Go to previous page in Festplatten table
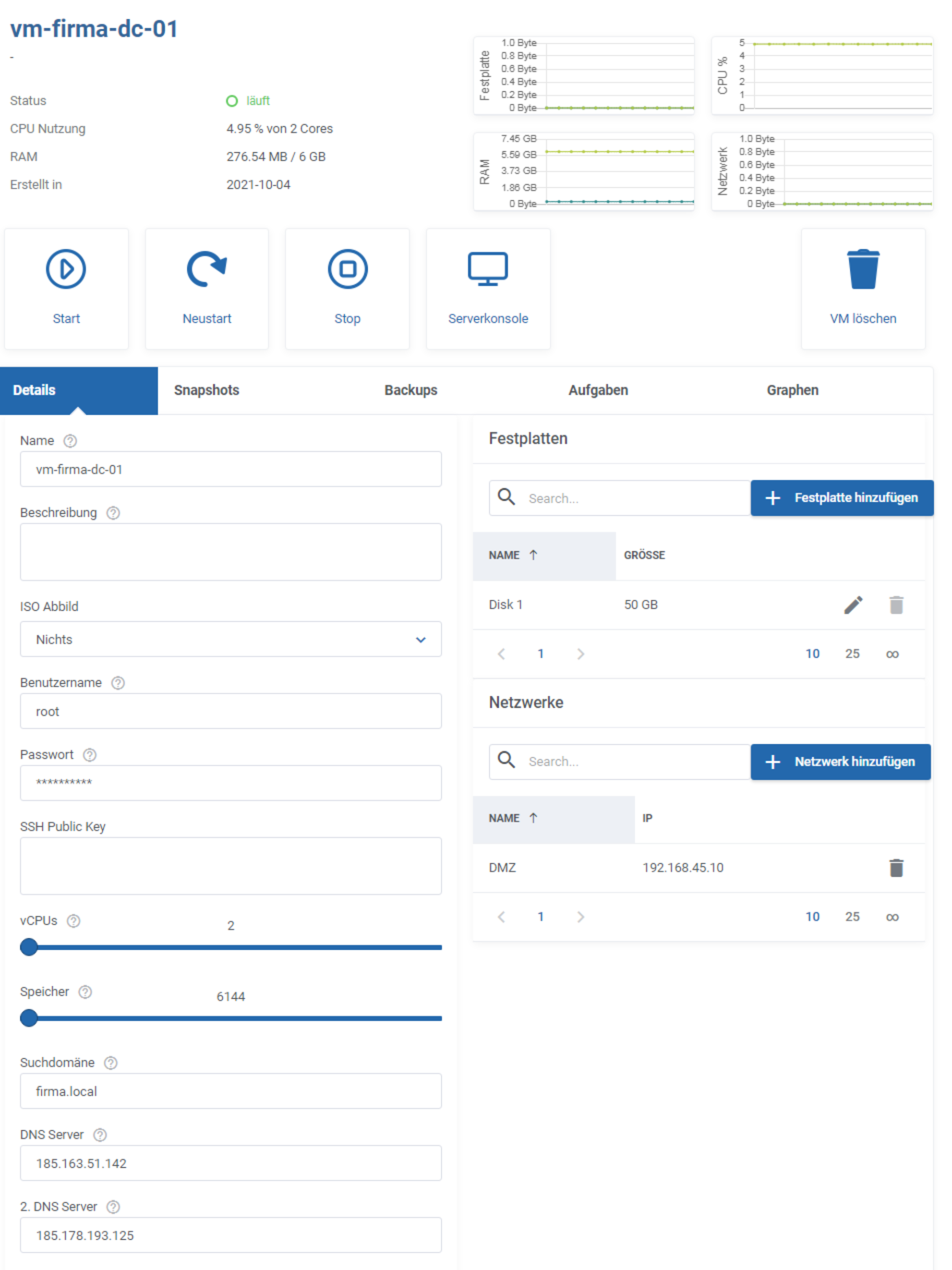The height and width of the screenshot is (1270, 952). coord(501,654)
